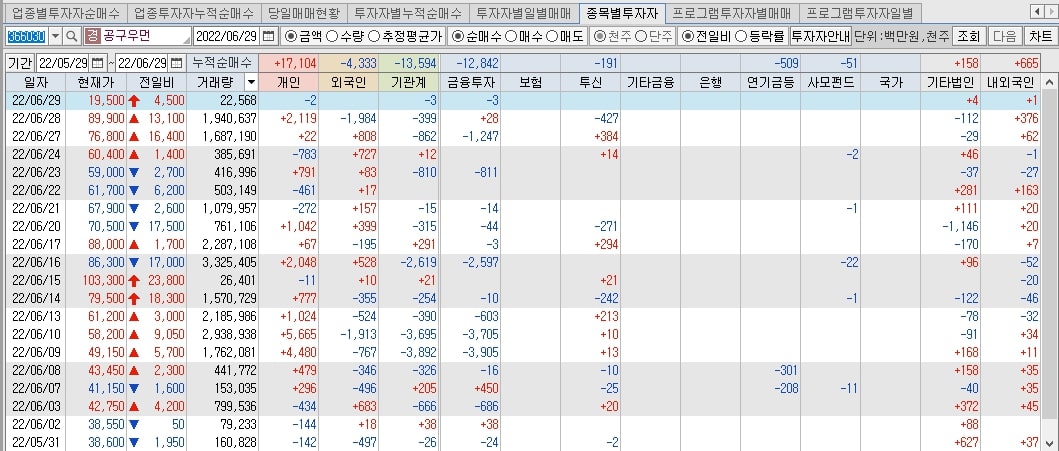Click 현재가 column header
Screen dimensions: 1059x451
[96, 83]
